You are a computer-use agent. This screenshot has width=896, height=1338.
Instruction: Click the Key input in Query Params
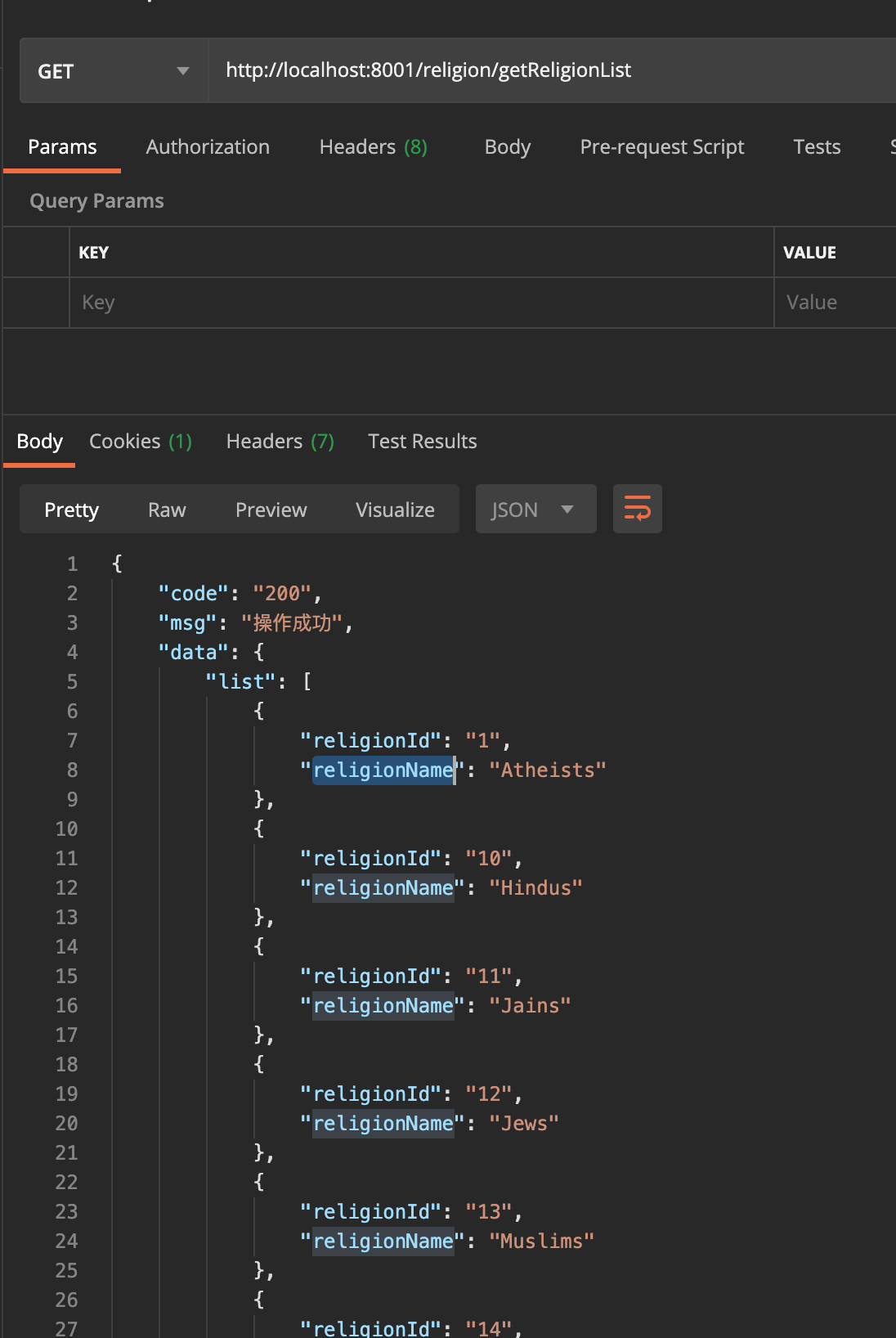(x=421, y=303)
